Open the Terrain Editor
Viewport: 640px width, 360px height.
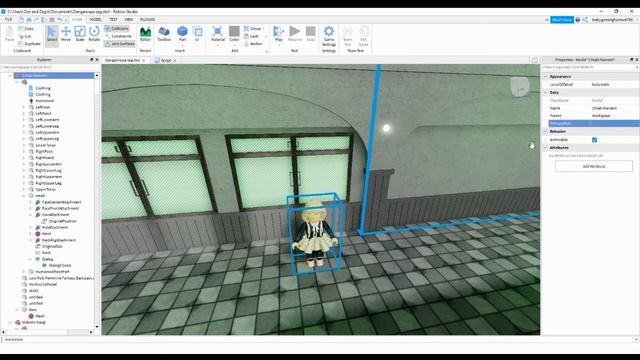click(145, 34)
